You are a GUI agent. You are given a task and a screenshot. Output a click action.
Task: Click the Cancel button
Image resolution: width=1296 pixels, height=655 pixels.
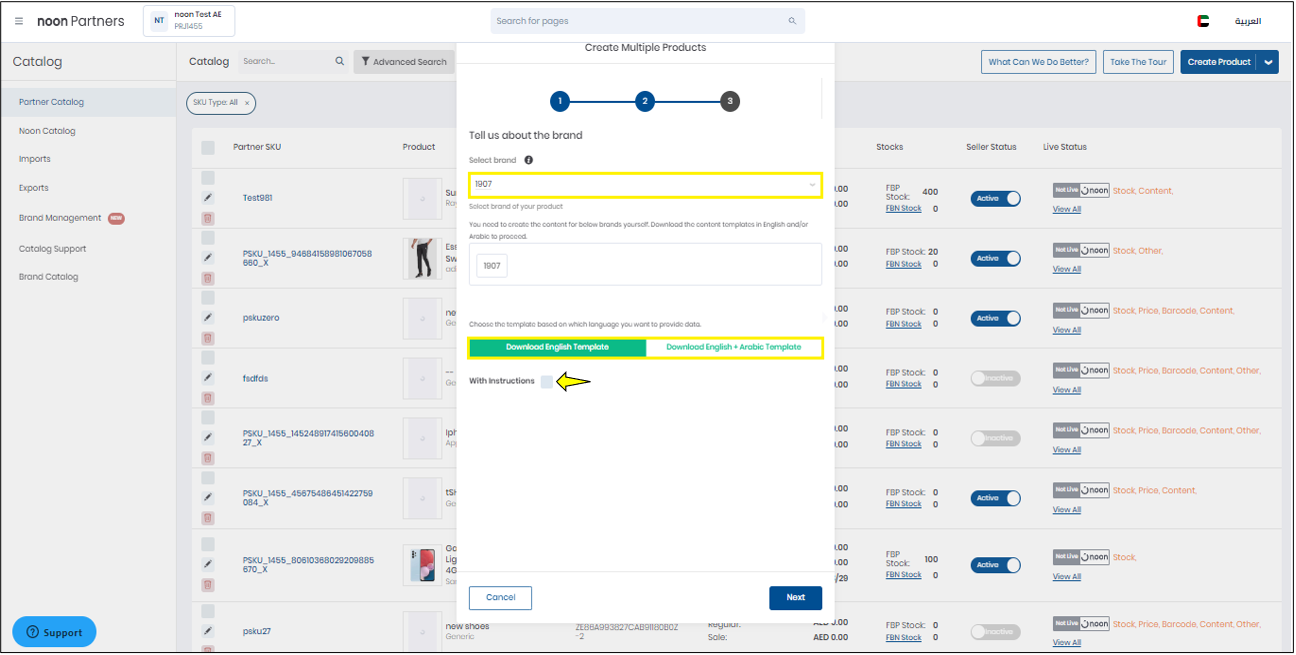click(500, 598)
